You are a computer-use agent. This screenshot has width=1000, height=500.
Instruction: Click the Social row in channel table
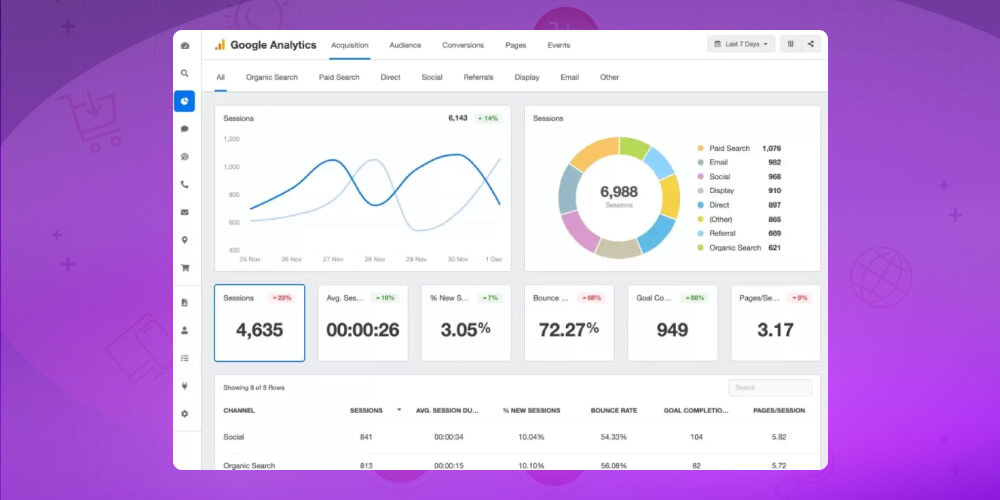tap(517, 437)
